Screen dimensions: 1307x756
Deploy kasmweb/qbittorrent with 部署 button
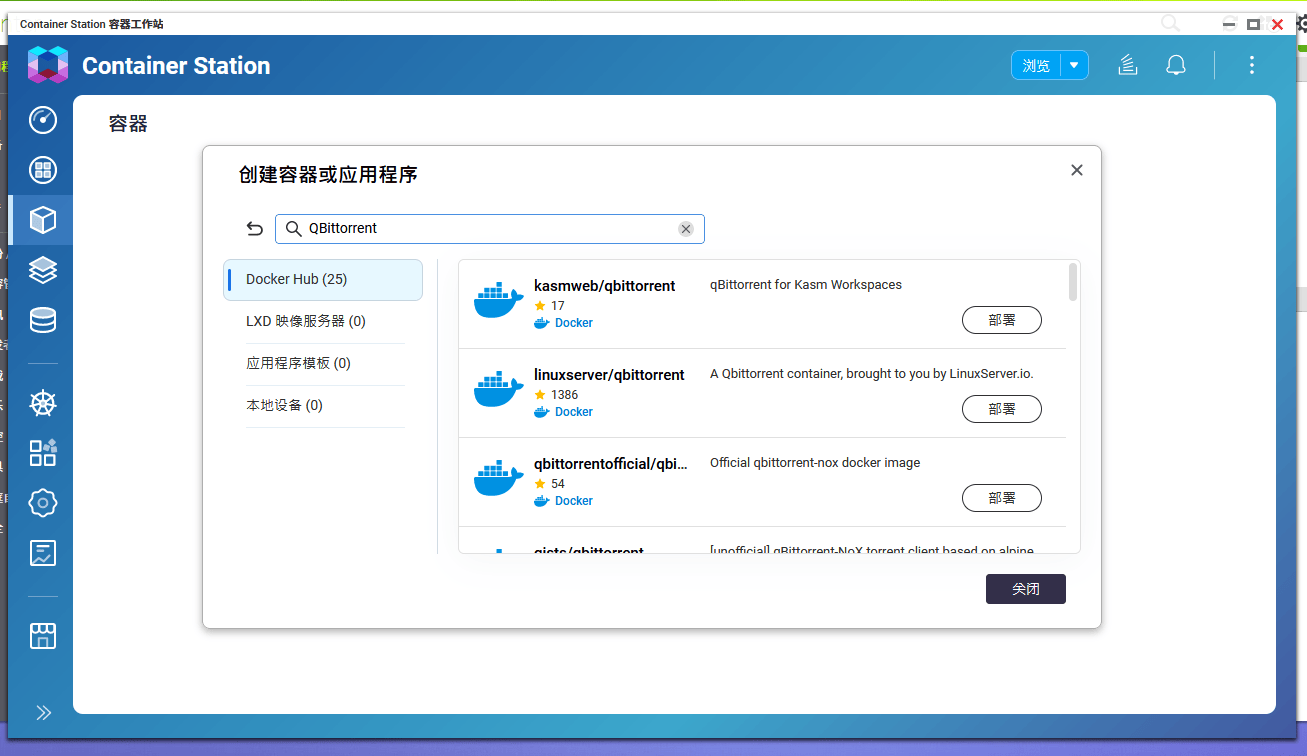point(1002,320)
